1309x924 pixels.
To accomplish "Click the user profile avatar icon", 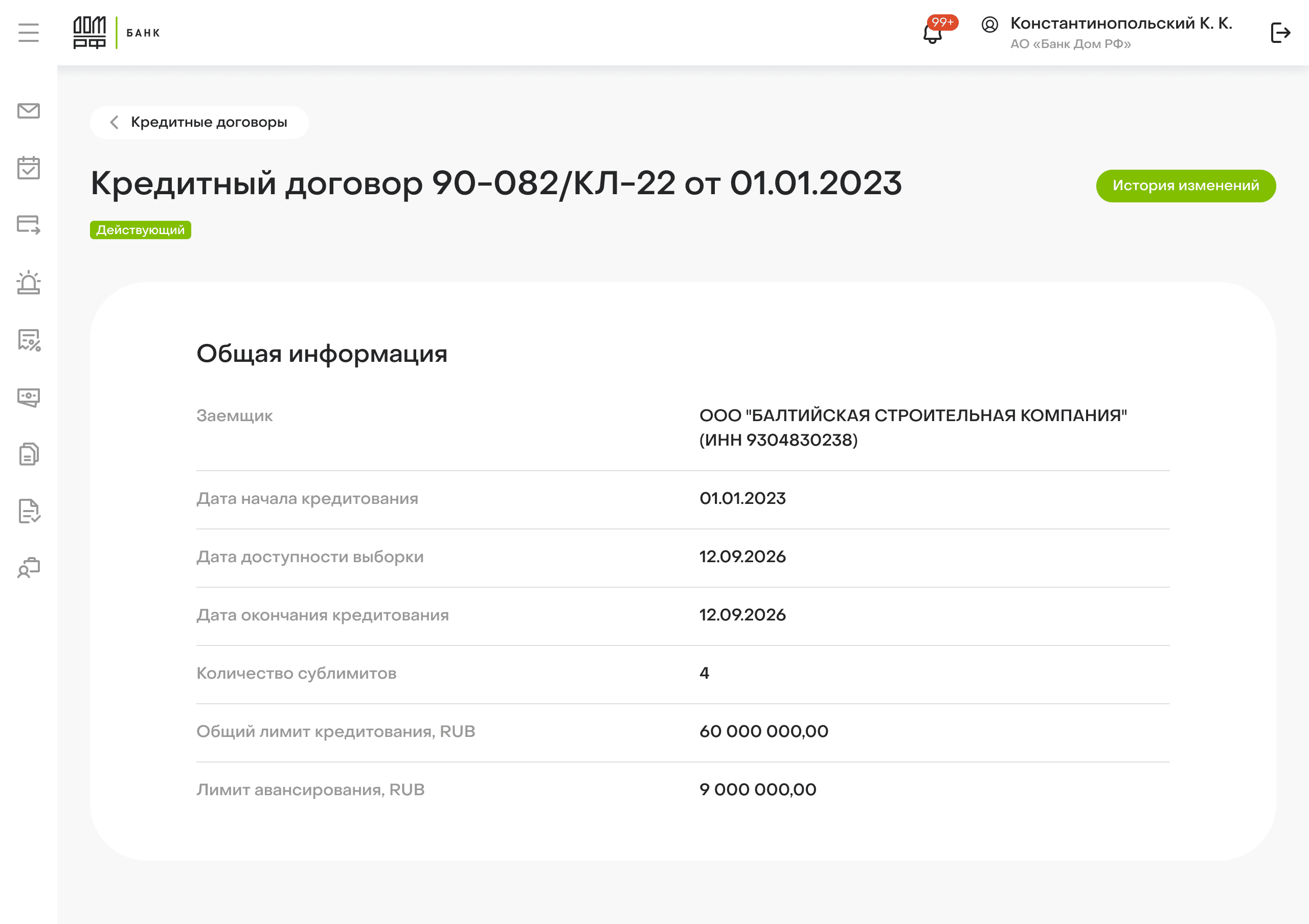I will click(990, 25).
